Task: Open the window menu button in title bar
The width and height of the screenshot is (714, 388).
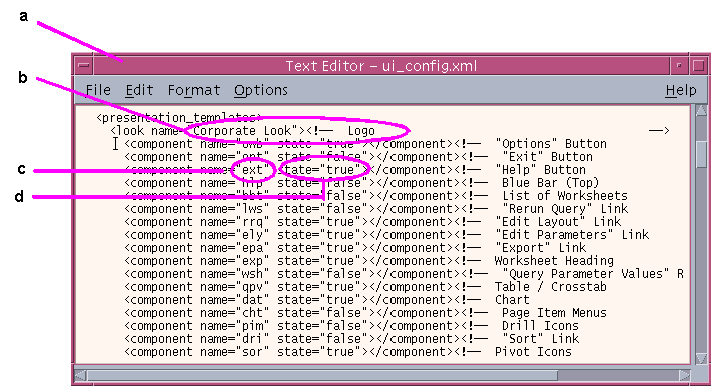Action: coord(83,66)
